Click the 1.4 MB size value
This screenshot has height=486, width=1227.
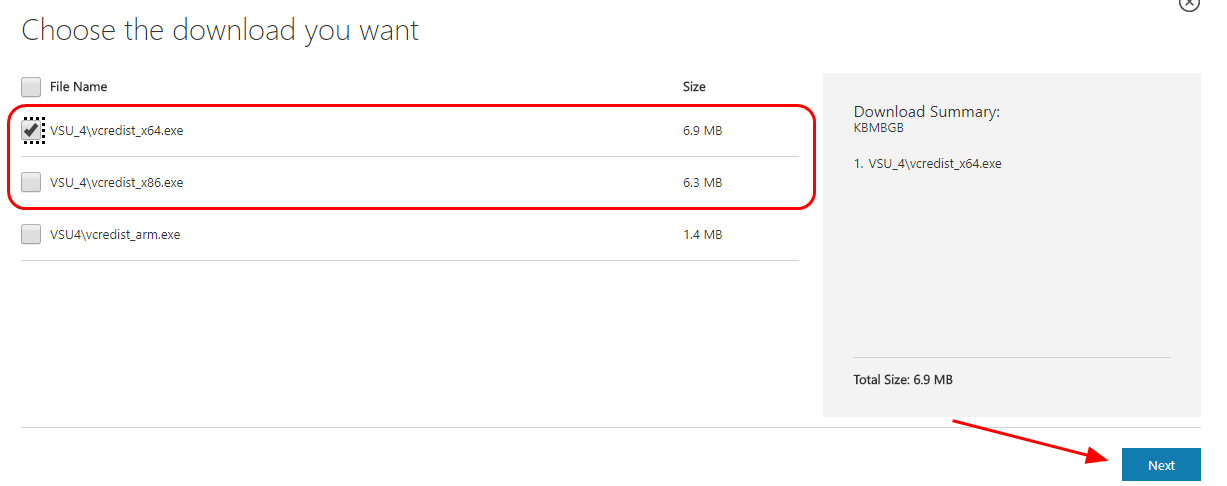pyautogui.click(x=700, y=235)
